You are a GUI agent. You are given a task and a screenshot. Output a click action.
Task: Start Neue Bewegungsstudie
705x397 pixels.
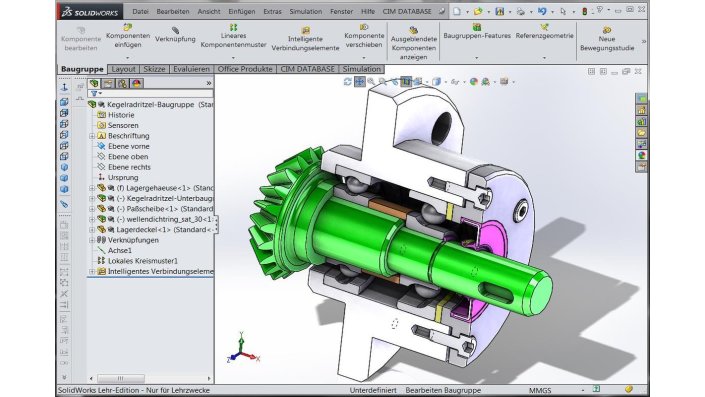click(x=607, y=39)
